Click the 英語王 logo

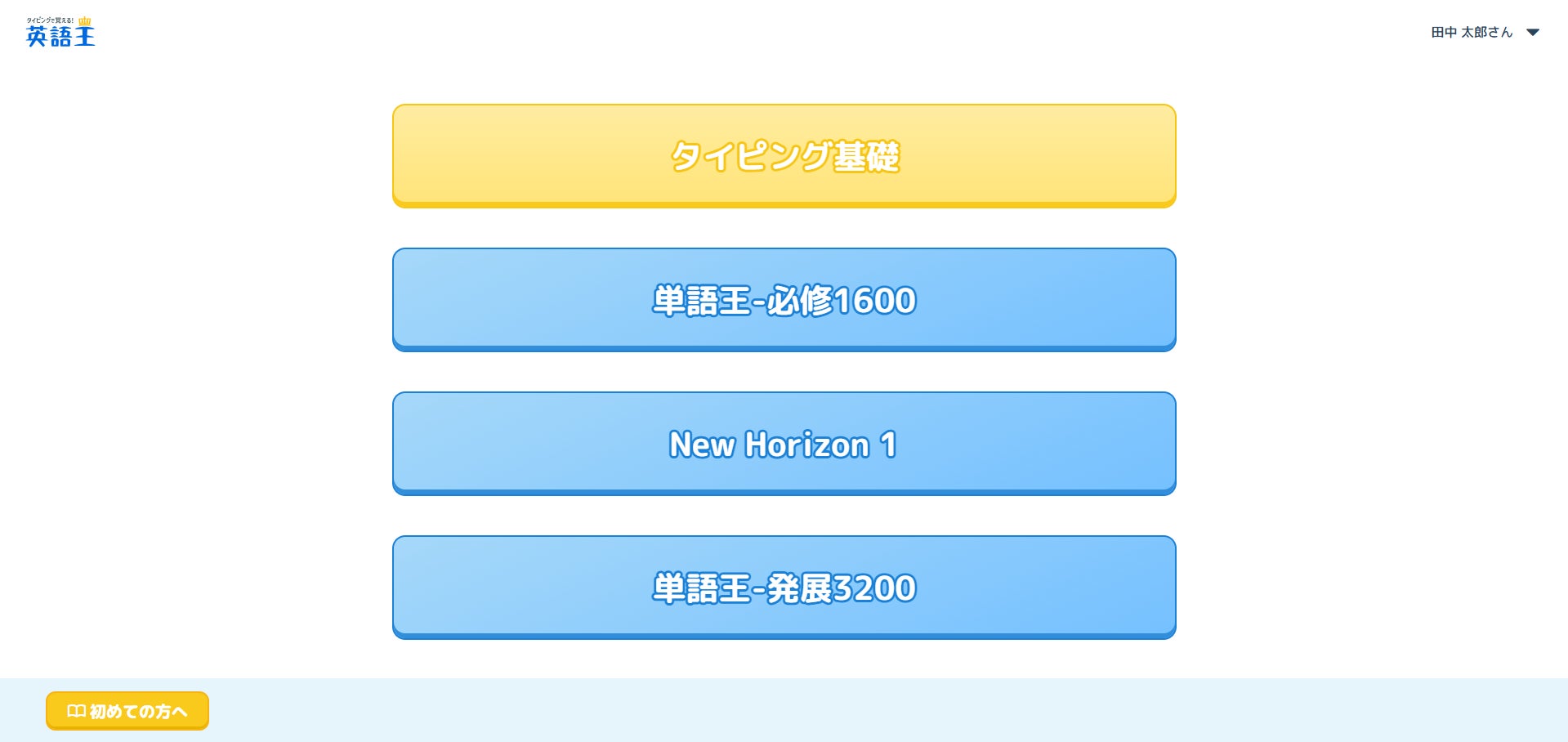tap(60, 35)
